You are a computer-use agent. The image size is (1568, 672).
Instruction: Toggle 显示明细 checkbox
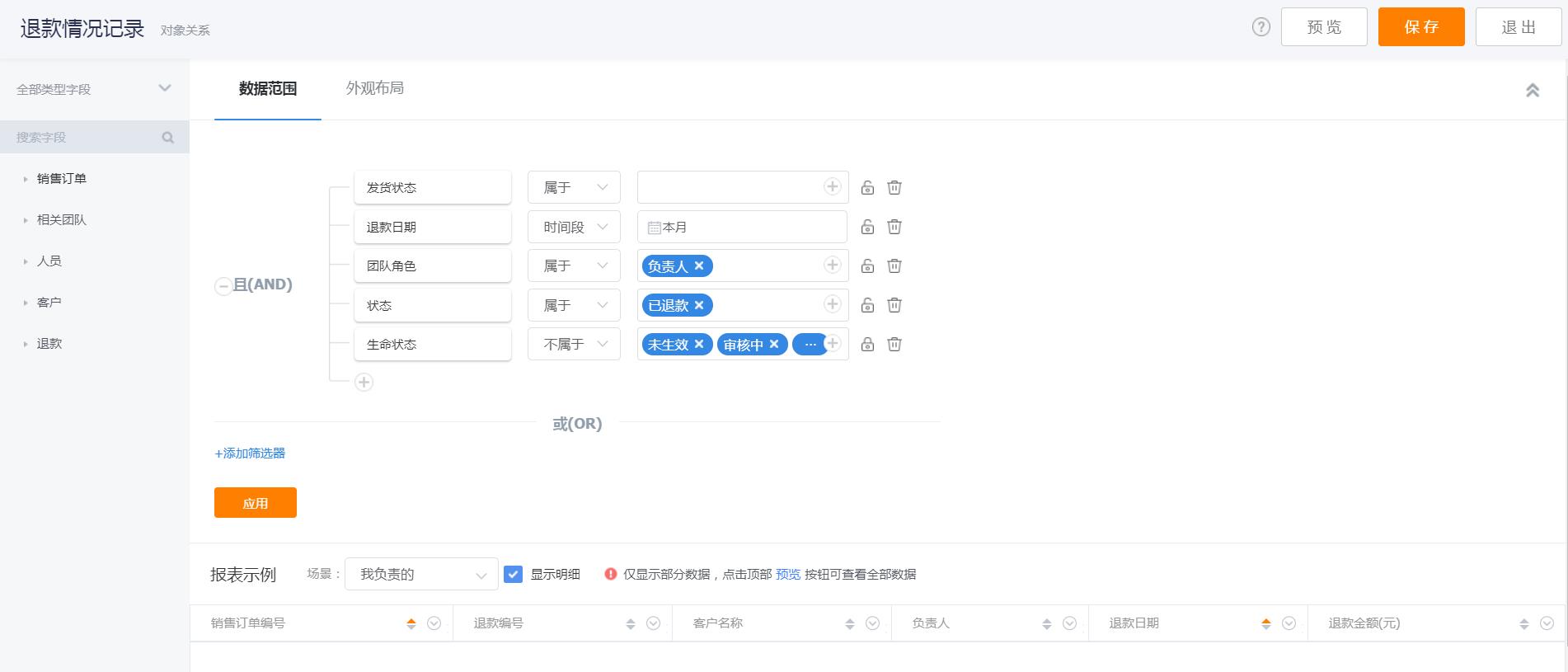point(513,574)
